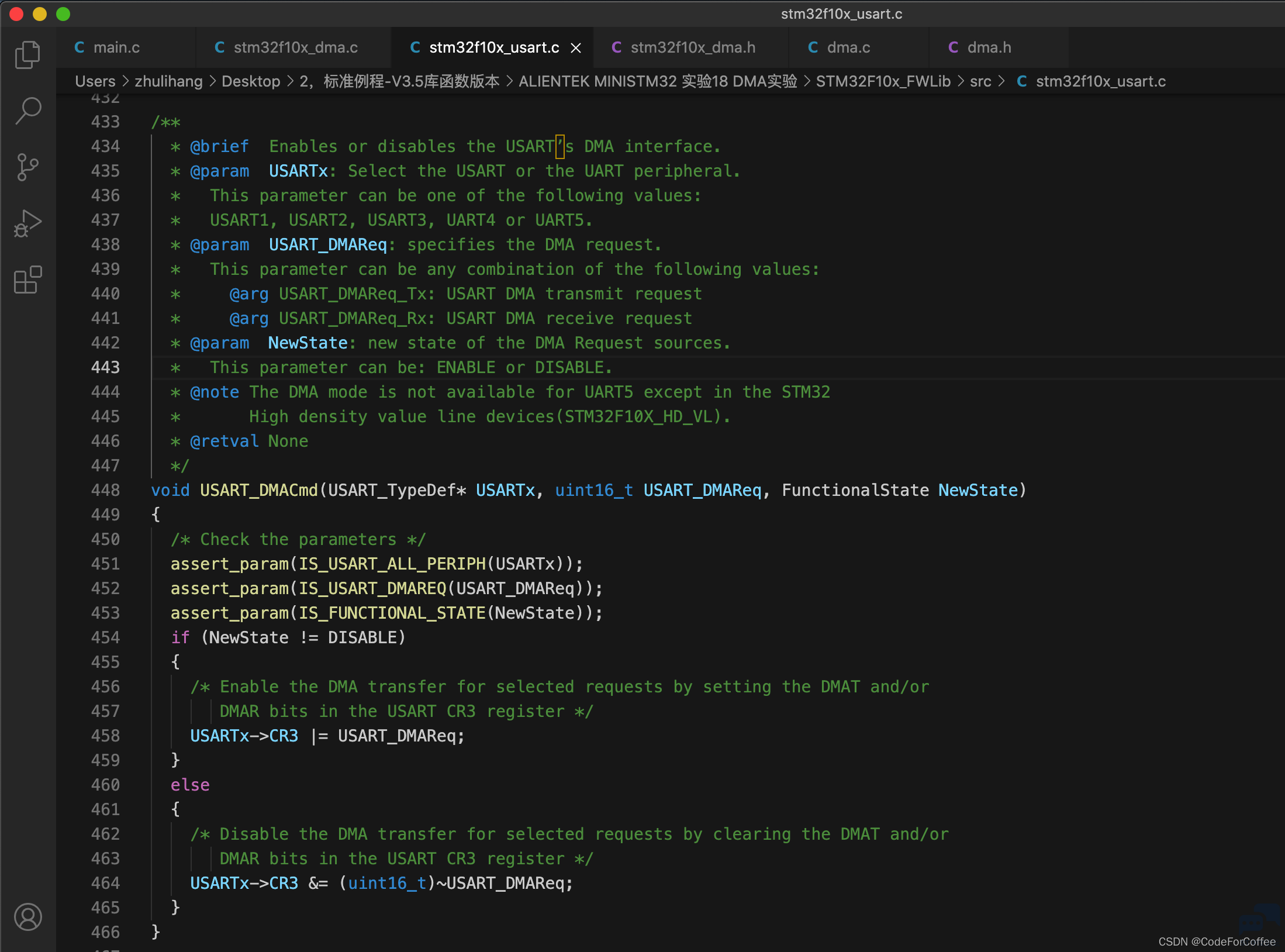Open the zhulihang breadcrumb segment

coord(168,81)
